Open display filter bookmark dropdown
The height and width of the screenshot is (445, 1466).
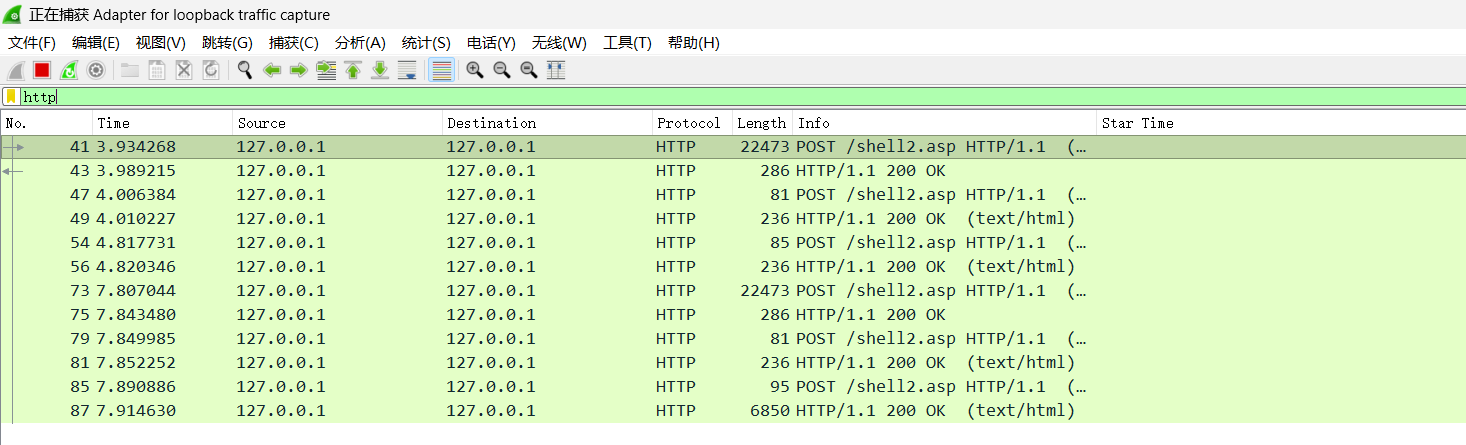click(11, 97)
